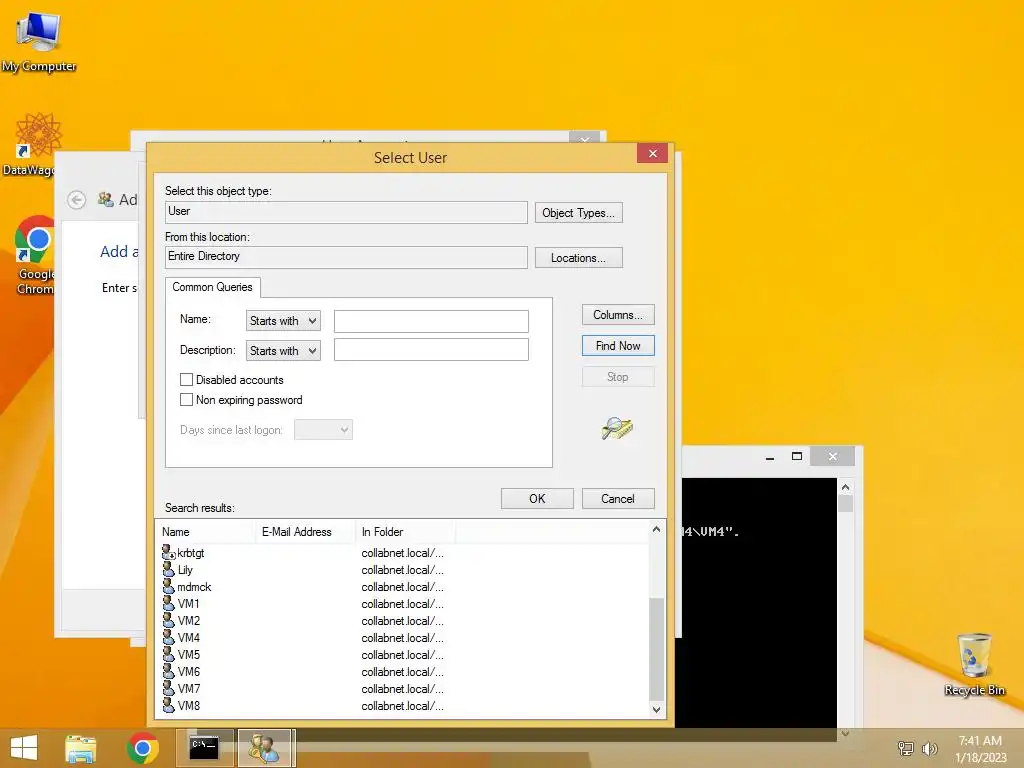Image resolution: width=1024 pixels, height=768 pixels.
Task: Select the mdmck user icon
Action: (168, 586)
